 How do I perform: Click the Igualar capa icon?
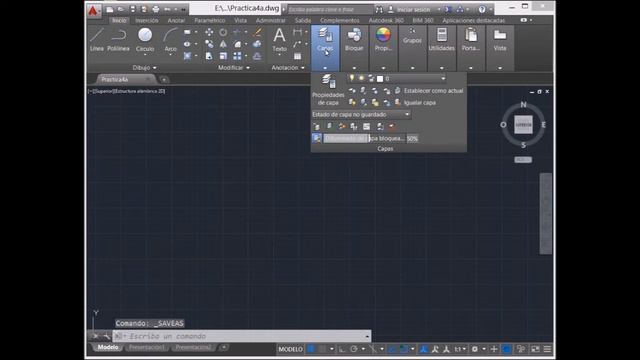point(398,102)
